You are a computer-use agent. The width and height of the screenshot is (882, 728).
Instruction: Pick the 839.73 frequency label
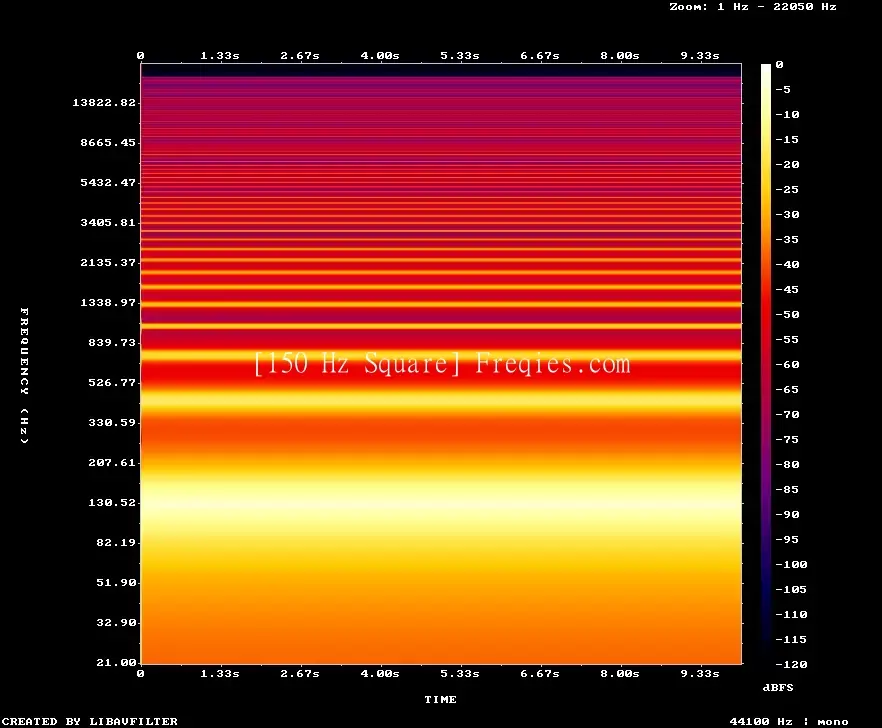[x=112, y=342]
